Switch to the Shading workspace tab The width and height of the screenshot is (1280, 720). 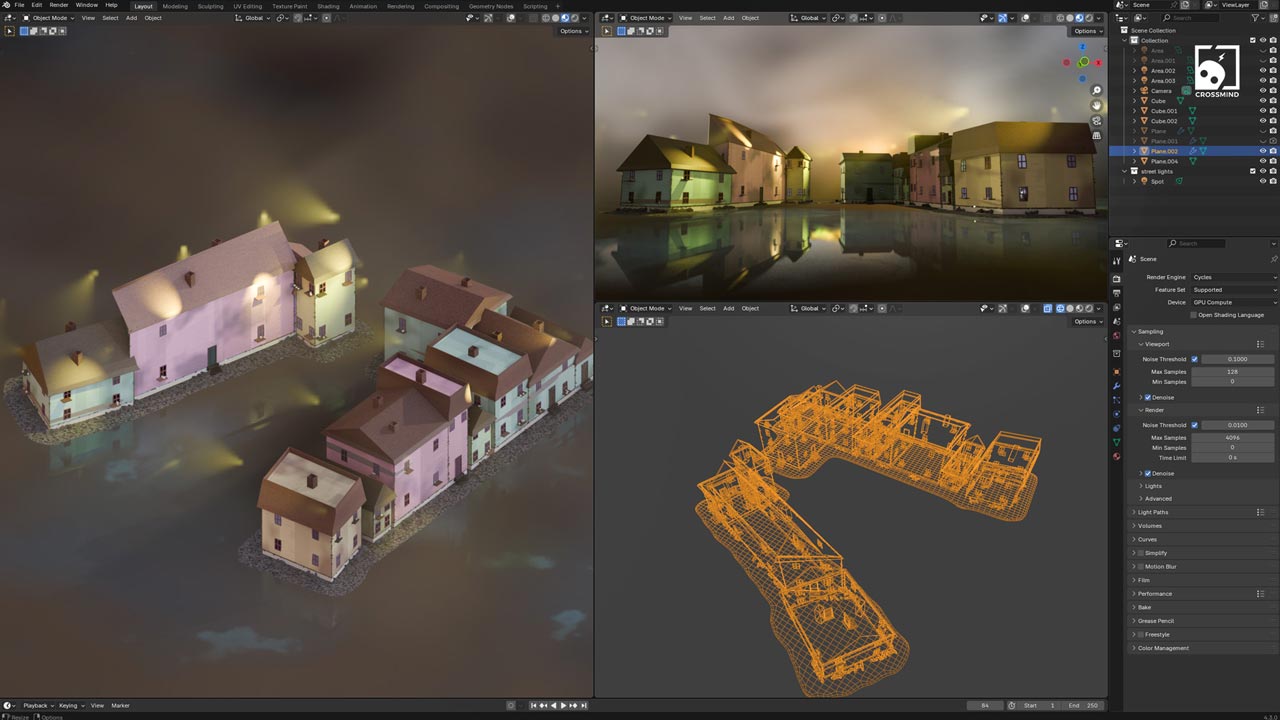click(328, 6)
